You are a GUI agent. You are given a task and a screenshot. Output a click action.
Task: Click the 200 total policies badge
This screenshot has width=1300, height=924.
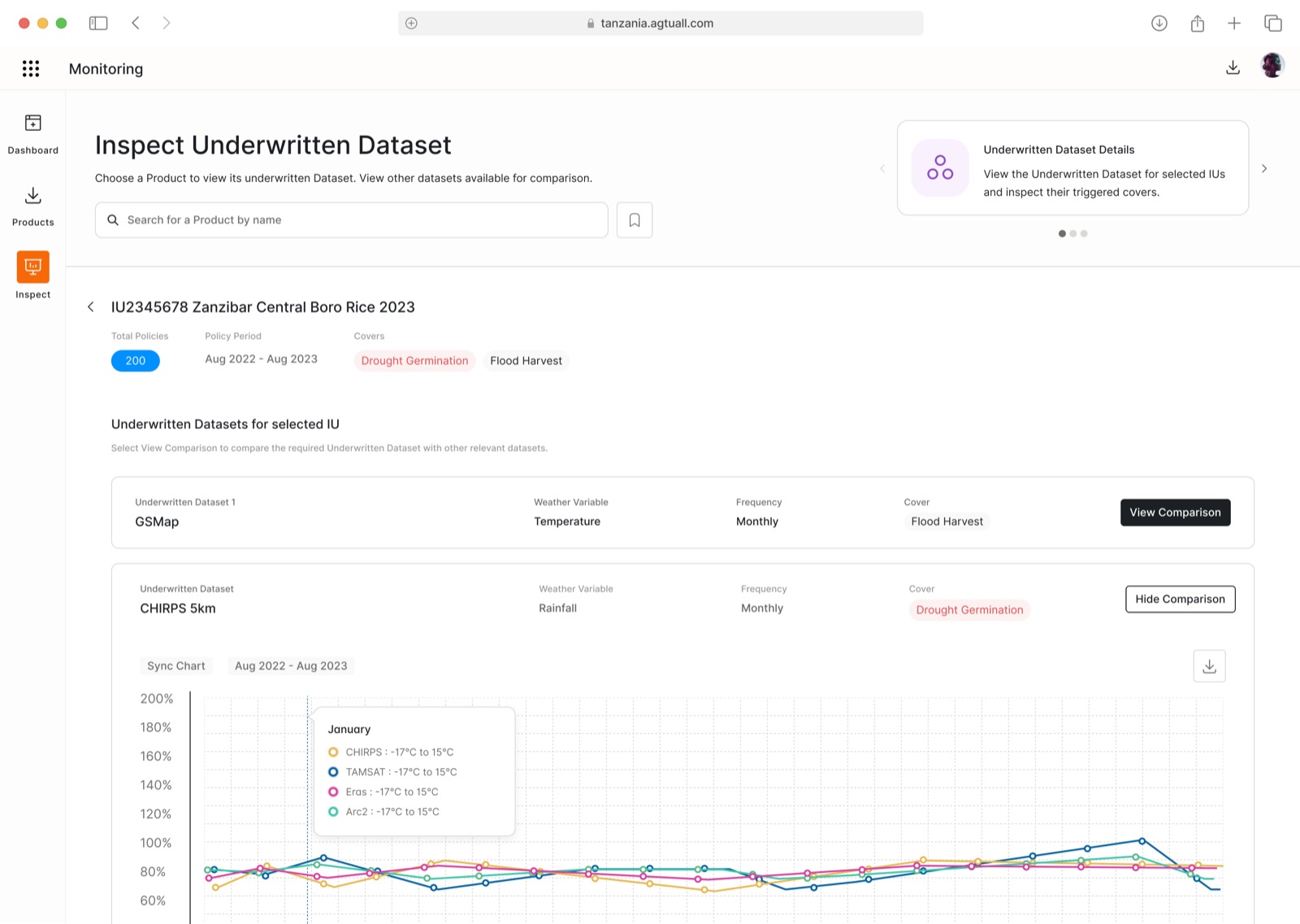[x=136, y=361]
